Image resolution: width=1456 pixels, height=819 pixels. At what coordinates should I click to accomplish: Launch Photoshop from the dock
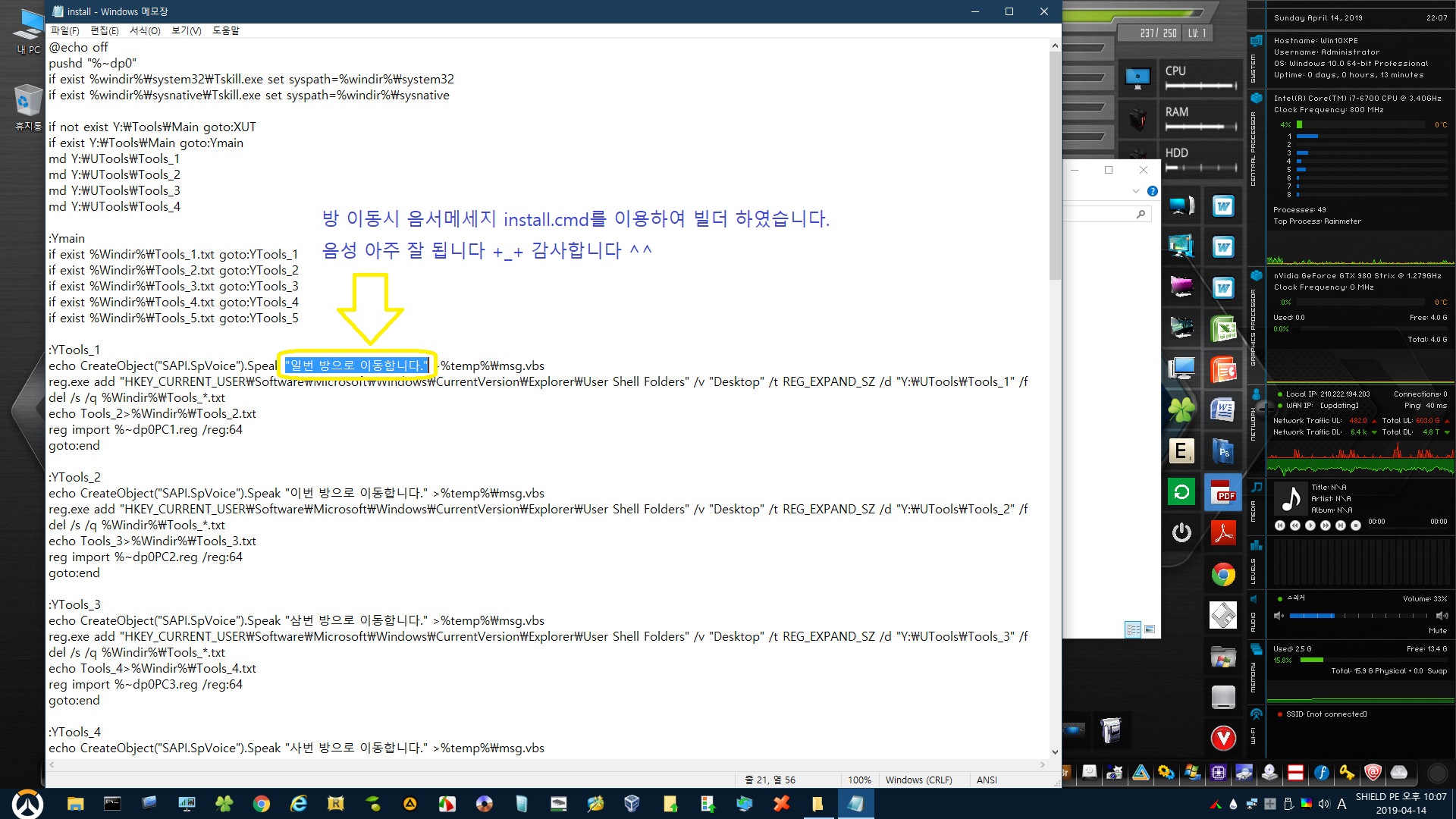[x=1223, y=452]
